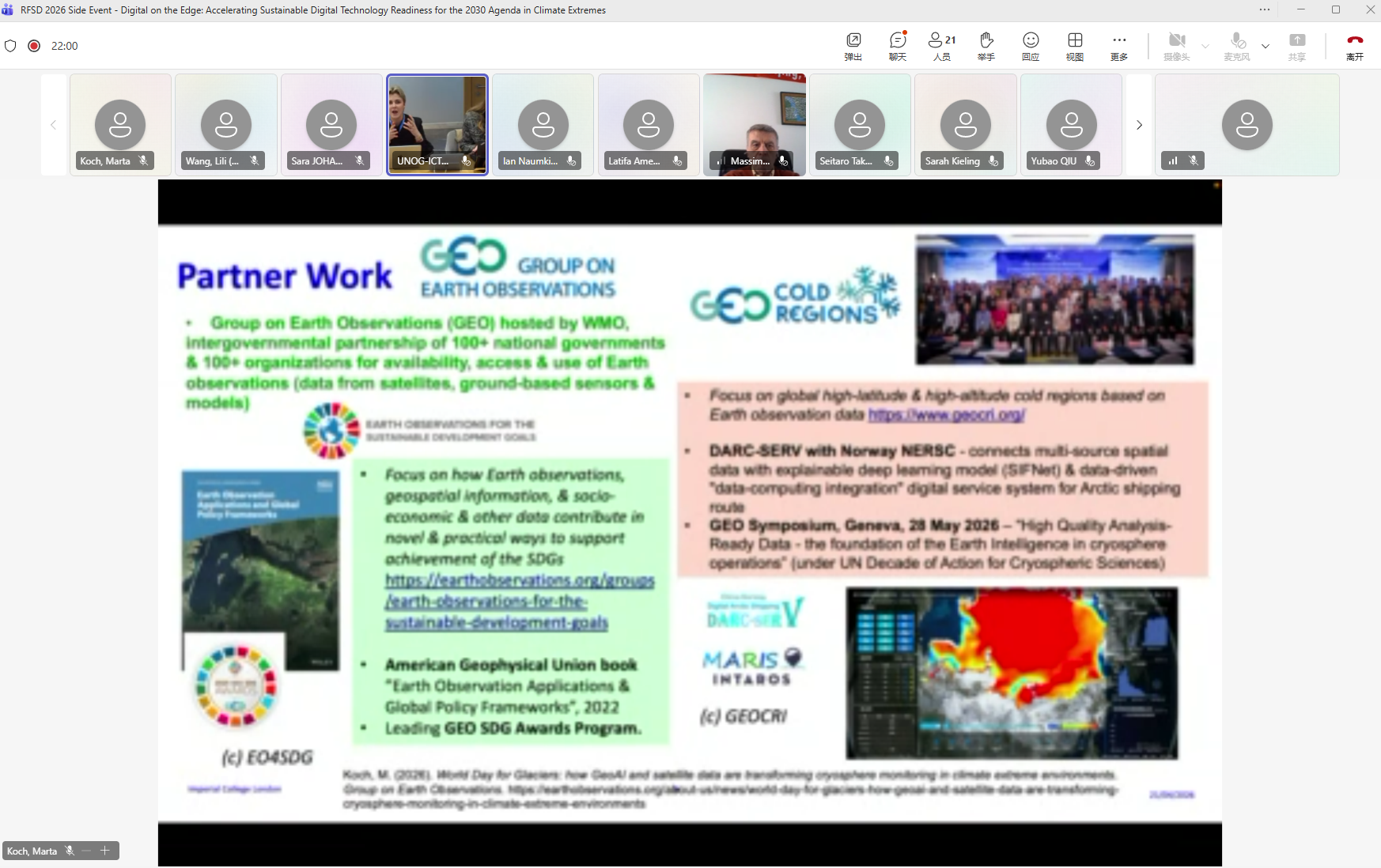The width and height of the screenshot is (1381, 868).
Task: Change meeting layout using 视图
Action: (x=1074, y=45)
